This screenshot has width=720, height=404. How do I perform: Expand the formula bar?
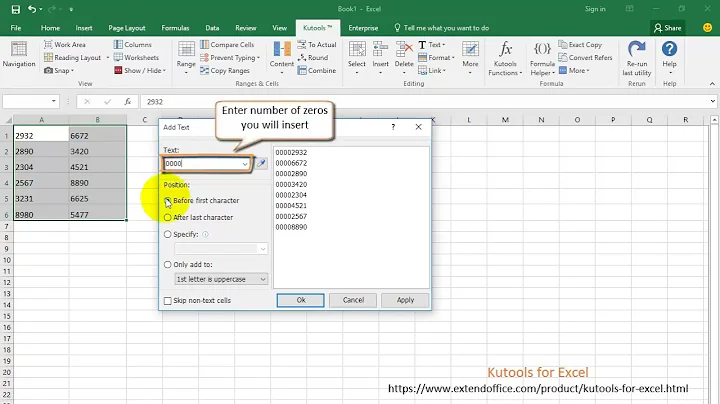tap(712, 101)
